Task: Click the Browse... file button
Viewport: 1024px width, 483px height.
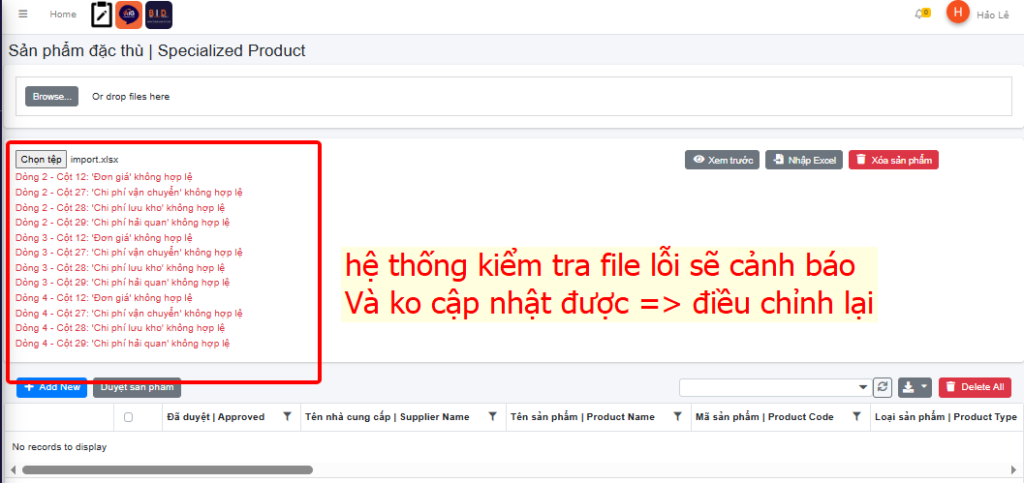Action: [x=52, y=97]
